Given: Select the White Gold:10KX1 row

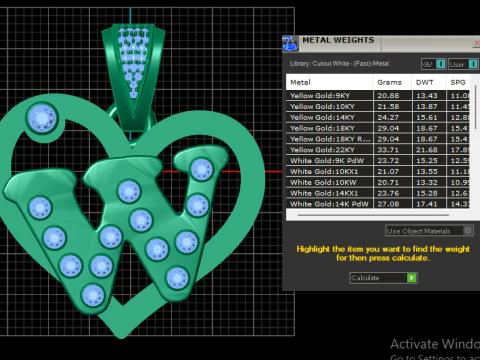Looking at the screenshot, I should tap(378, 172).
